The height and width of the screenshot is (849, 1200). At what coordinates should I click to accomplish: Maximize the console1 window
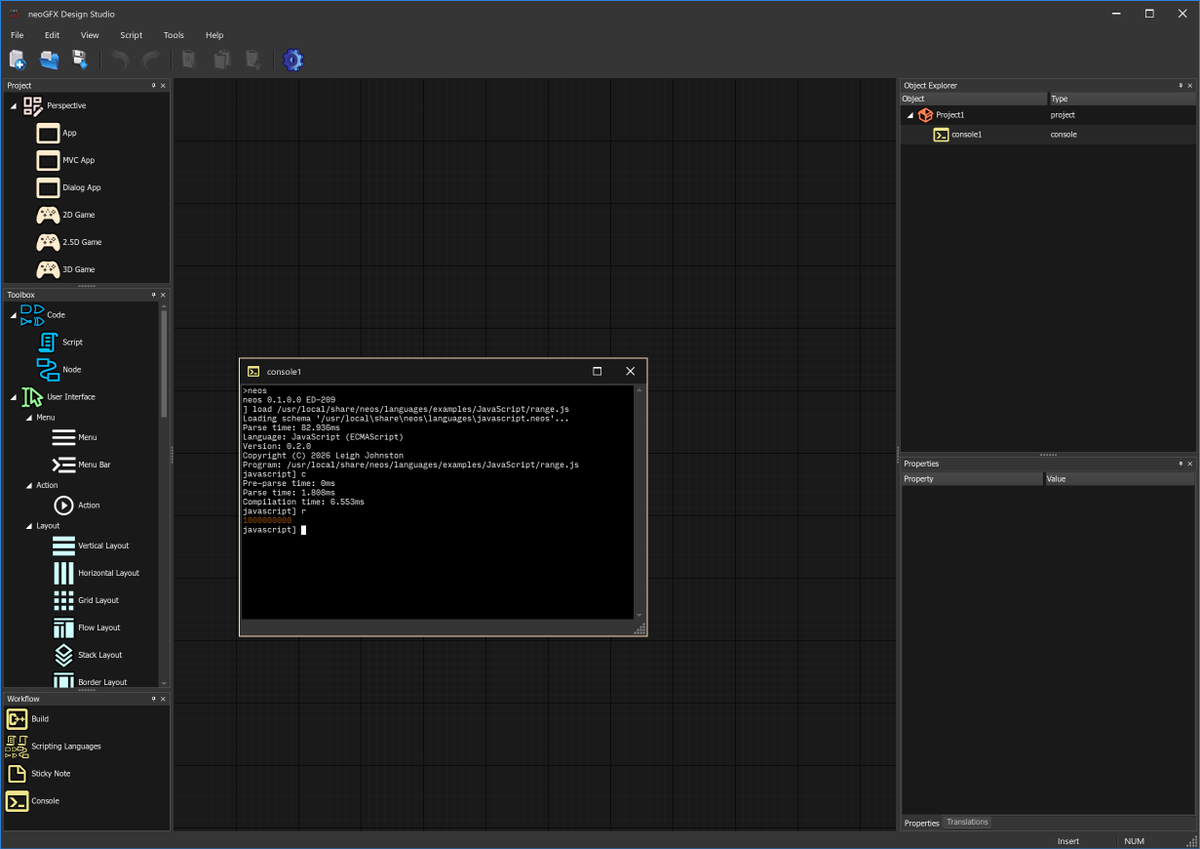coord(597,371)
